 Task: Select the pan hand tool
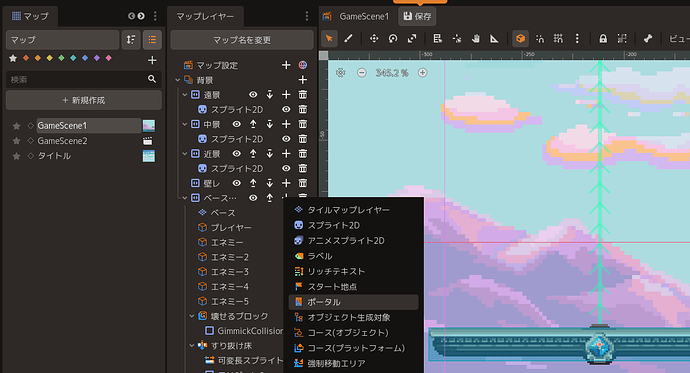pyautogui.click(x=476, y=39)
